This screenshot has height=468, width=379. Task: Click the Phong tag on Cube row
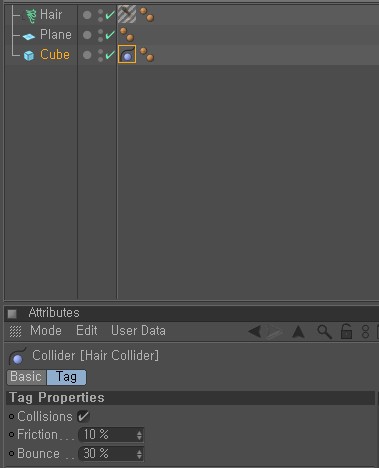[147, 54]
